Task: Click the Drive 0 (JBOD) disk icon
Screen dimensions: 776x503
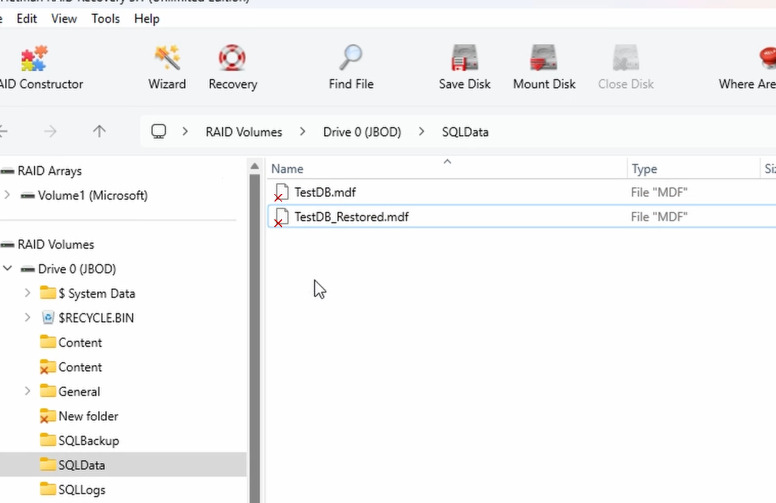Action: [27, 269]
